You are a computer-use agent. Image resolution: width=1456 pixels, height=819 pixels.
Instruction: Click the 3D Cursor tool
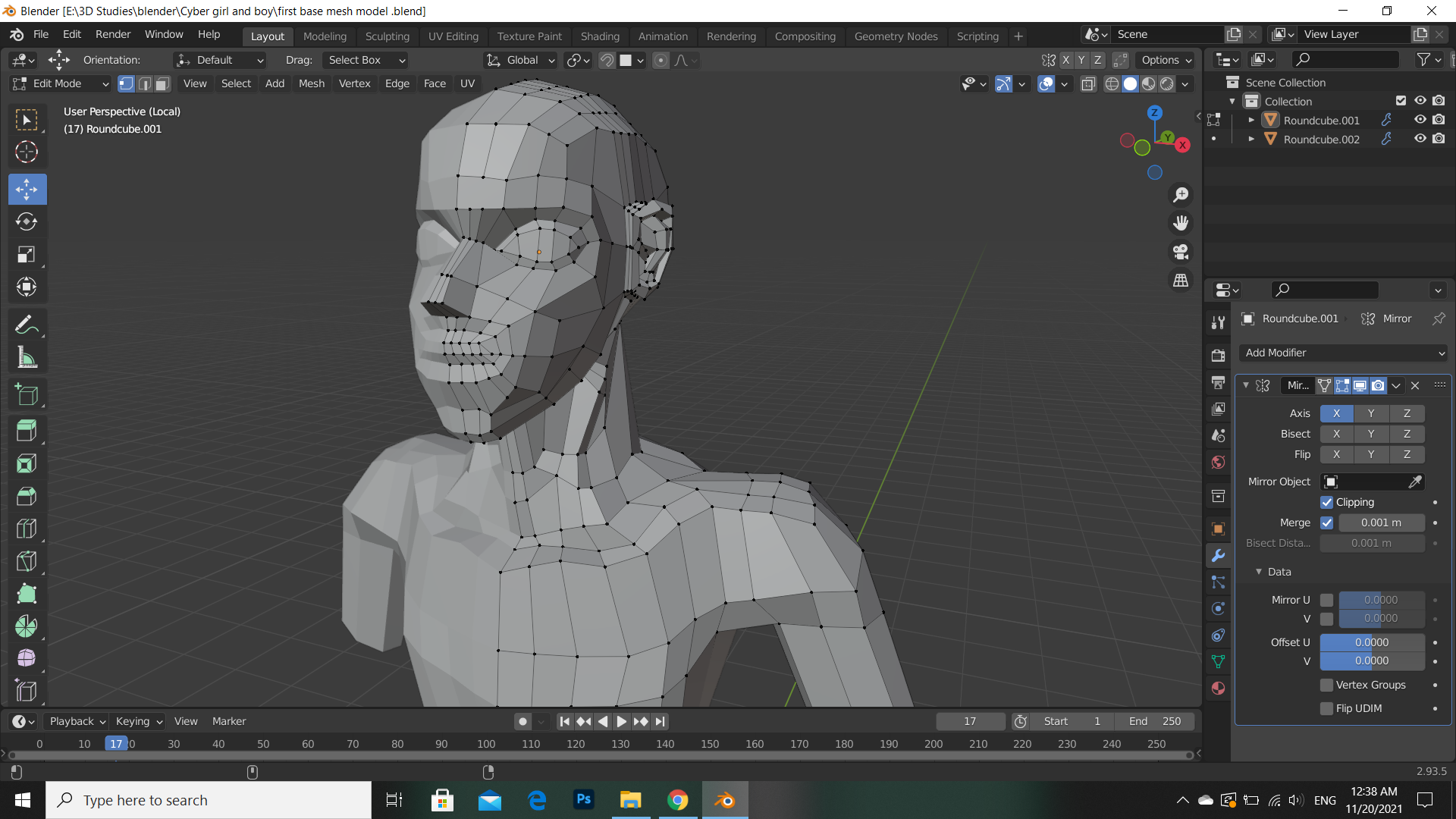click(x=27, y=152)
